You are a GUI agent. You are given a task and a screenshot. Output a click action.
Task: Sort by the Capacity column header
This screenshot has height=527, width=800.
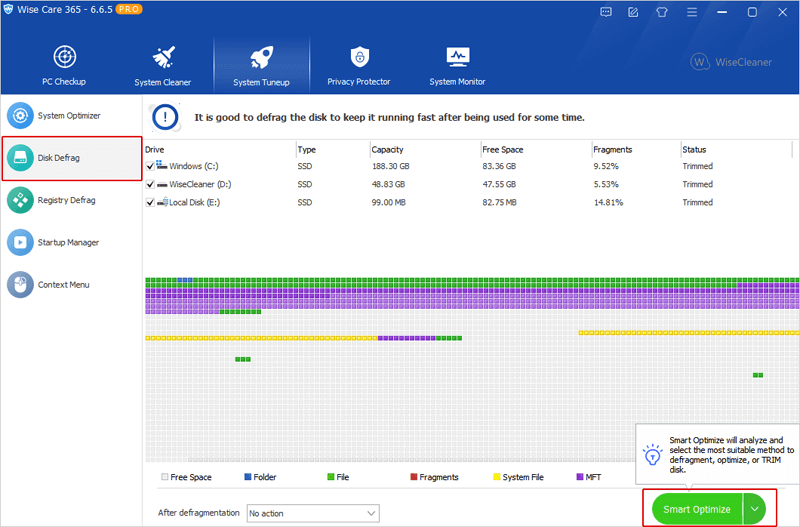(x=387, y=149)
